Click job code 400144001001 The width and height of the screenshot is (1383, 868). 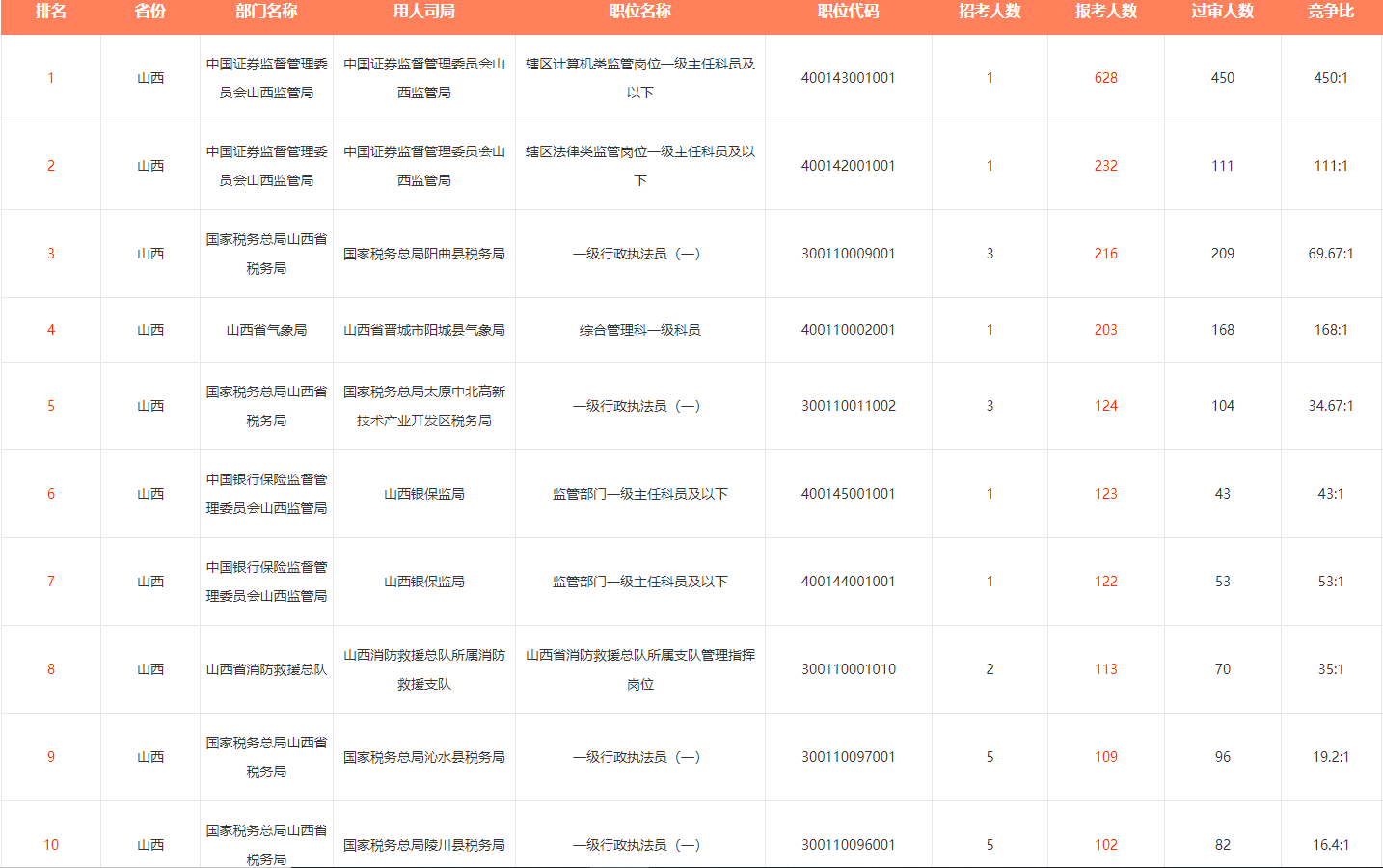(x=848, y=582)
